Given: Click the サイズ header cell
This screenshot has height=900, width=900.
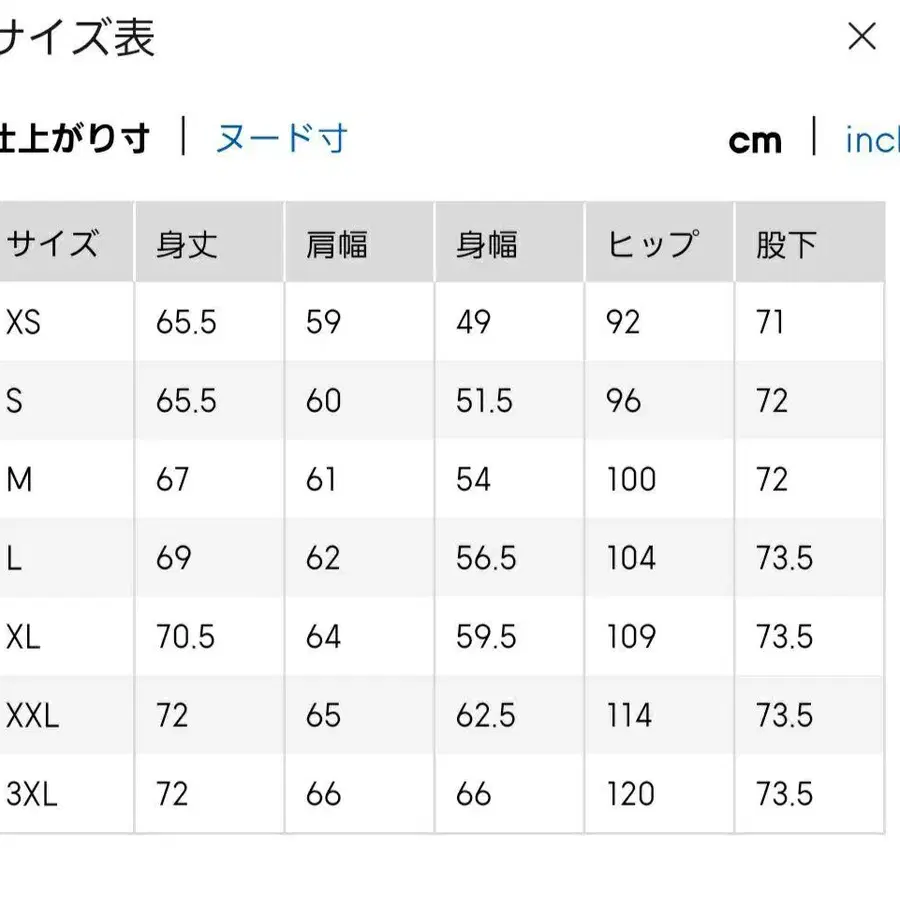Looking at the screenshot, I should pyautogui.click(x=52, y=242).
